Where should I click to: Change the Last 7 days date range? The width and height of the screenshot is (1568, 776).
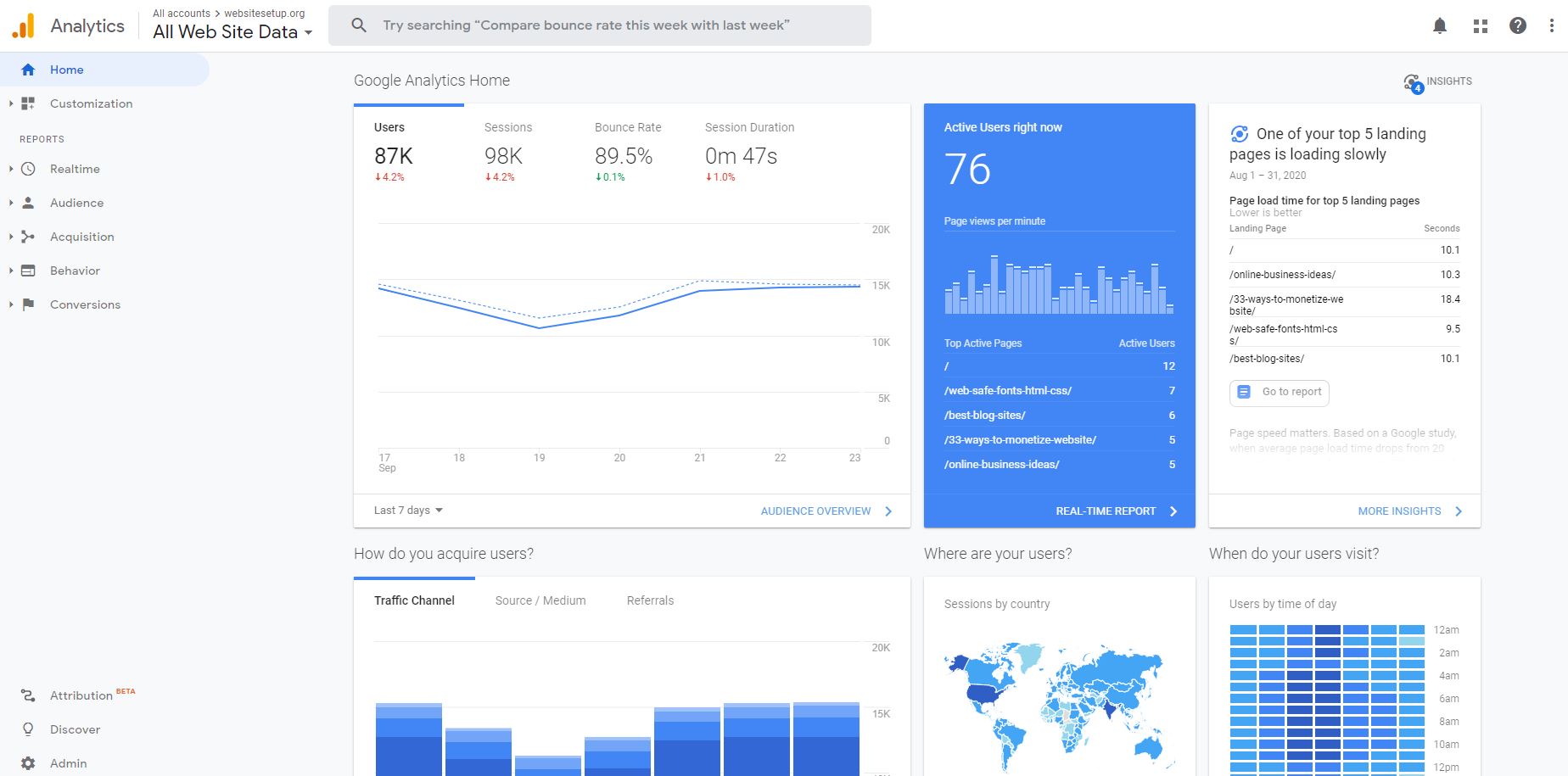406,510
